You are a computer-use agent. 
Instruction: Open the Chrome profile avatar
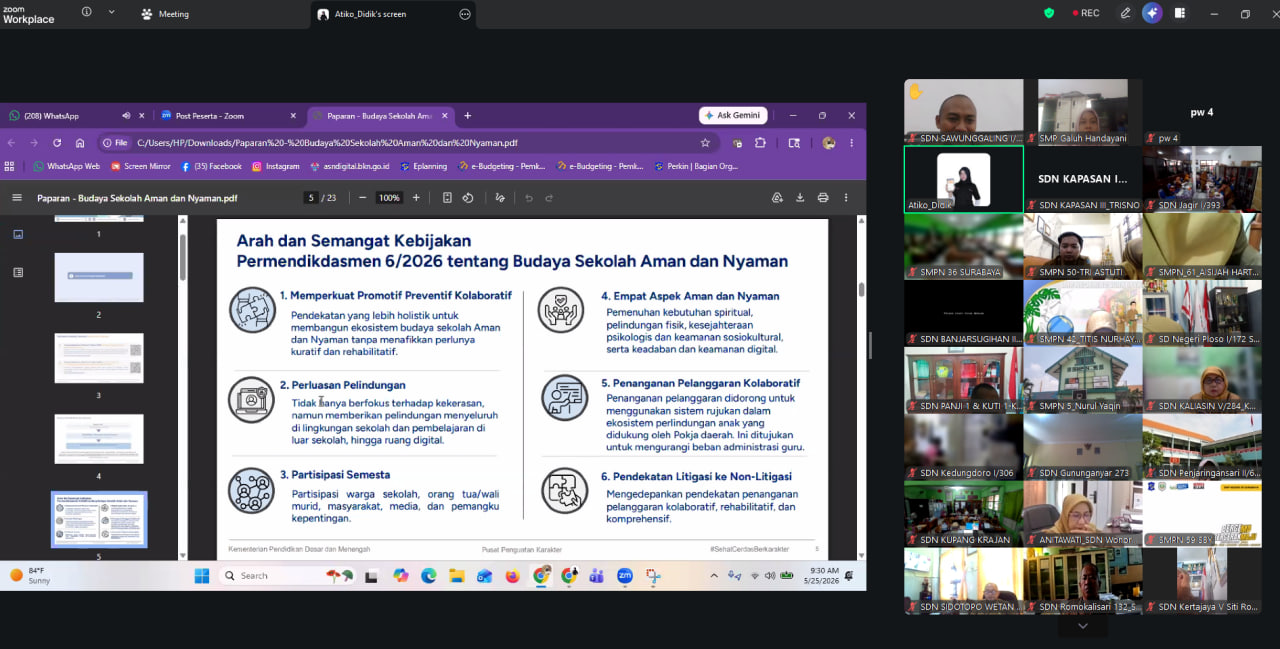(828, 143)
